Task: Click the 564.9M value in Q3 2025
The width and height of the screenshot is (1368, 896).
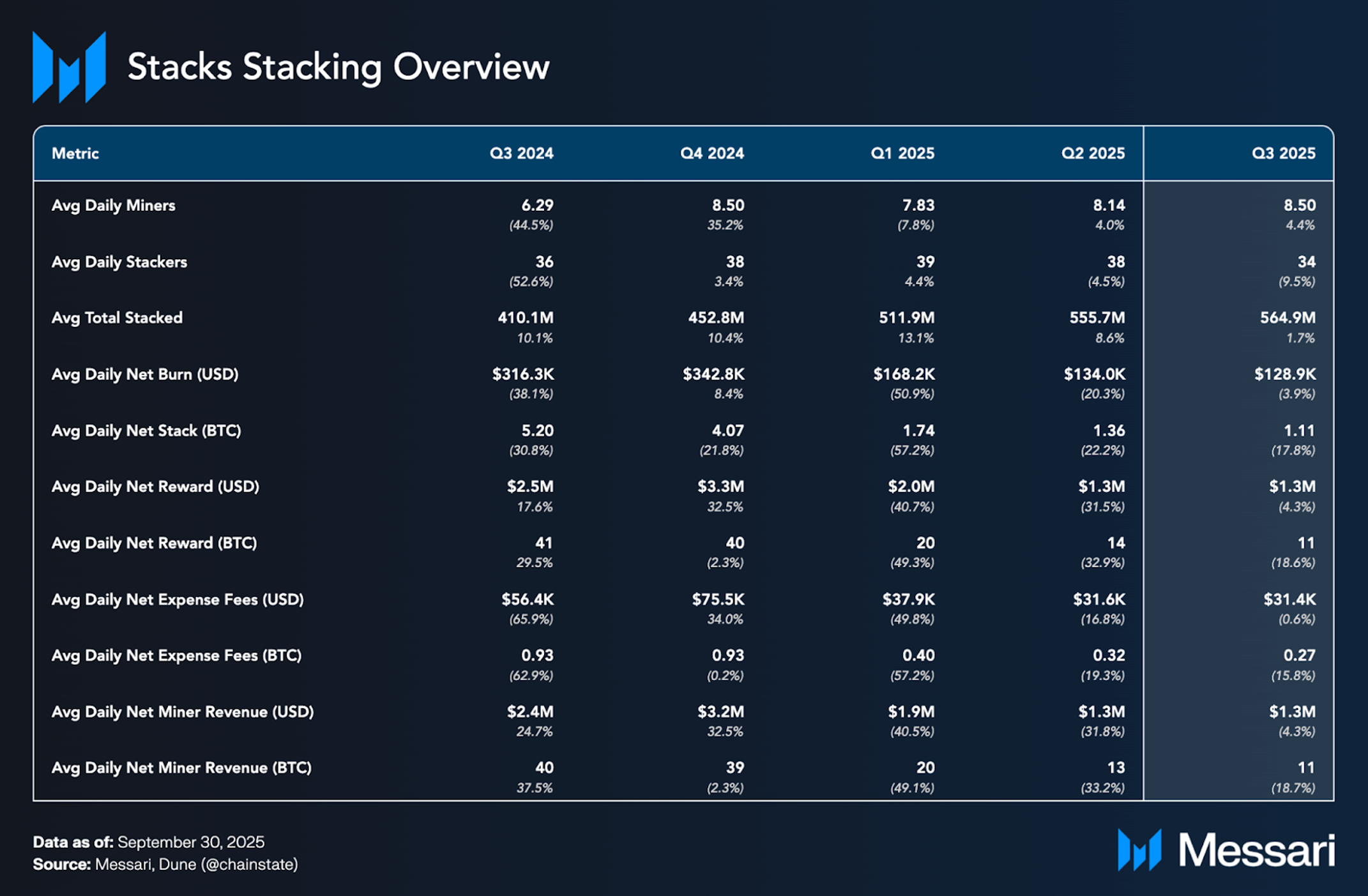Action: point(1287,318)
